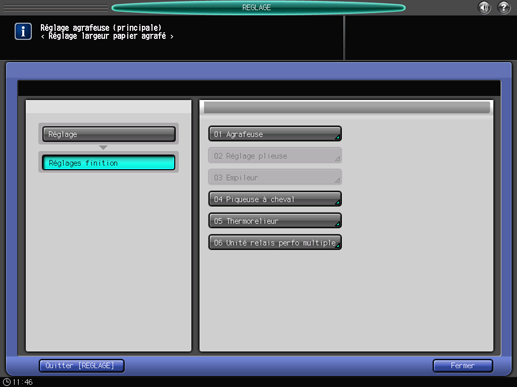Click Quitter [REGLAGE] button
This screenshot has width=517, height=387.
click(82, 366)
